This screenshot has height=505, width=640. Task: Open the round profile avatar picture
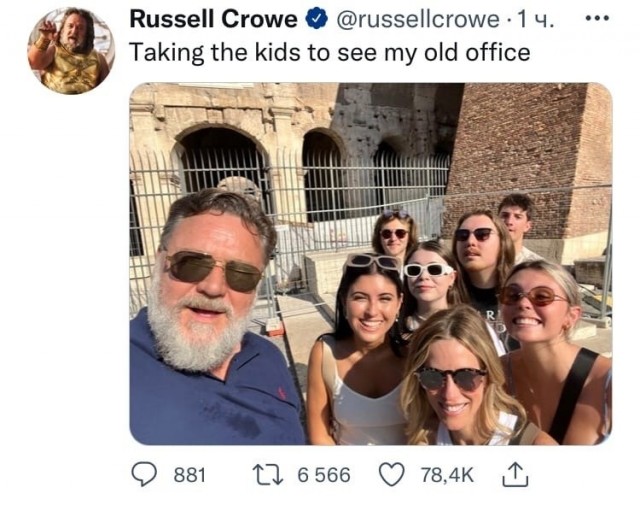(x=70, y=51)
